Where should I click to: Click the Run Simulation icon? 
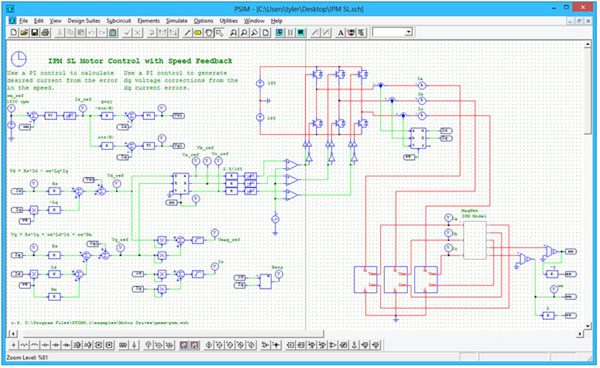pos(280,33)
